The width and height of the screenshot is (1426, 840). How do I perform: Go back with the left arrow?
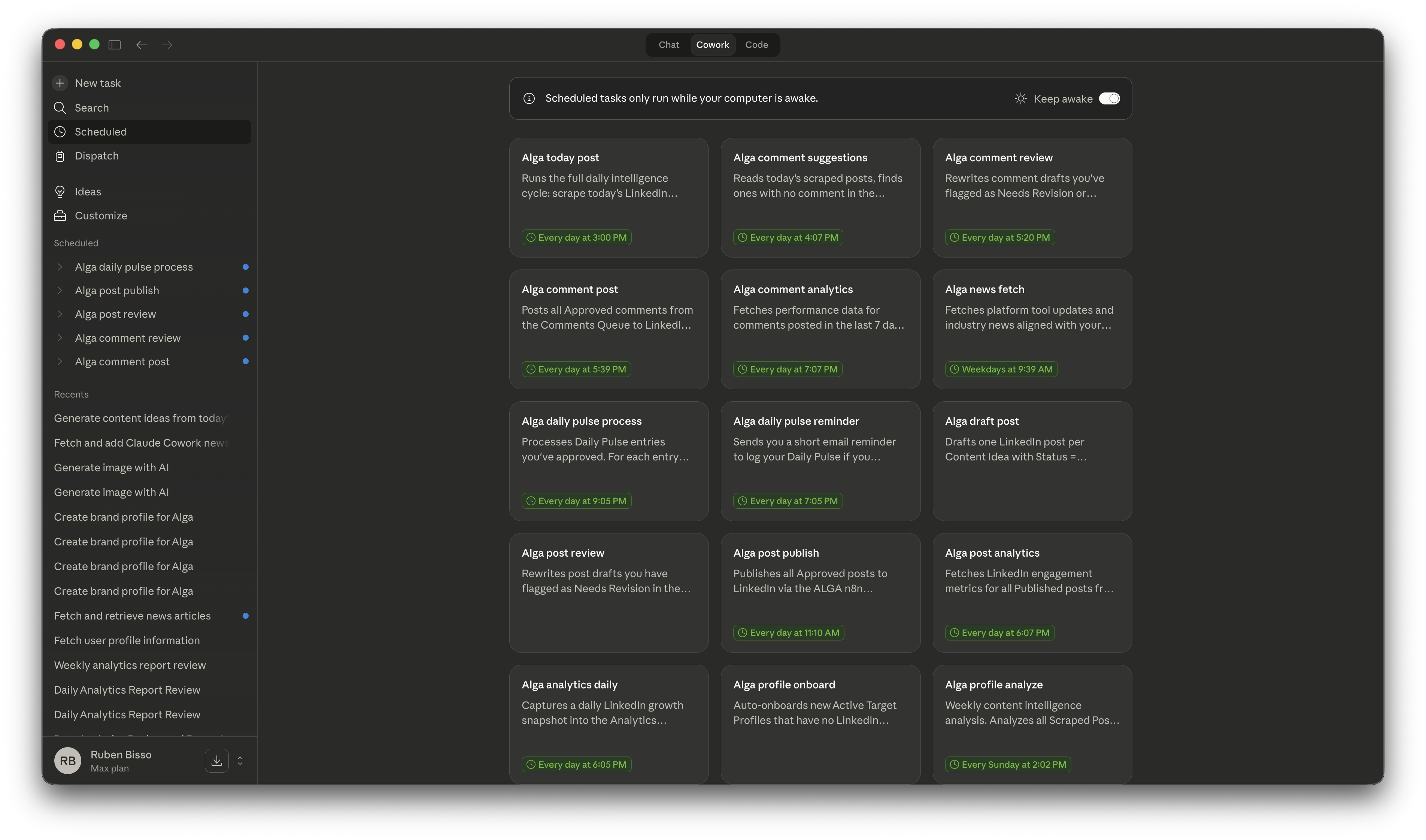142,45
